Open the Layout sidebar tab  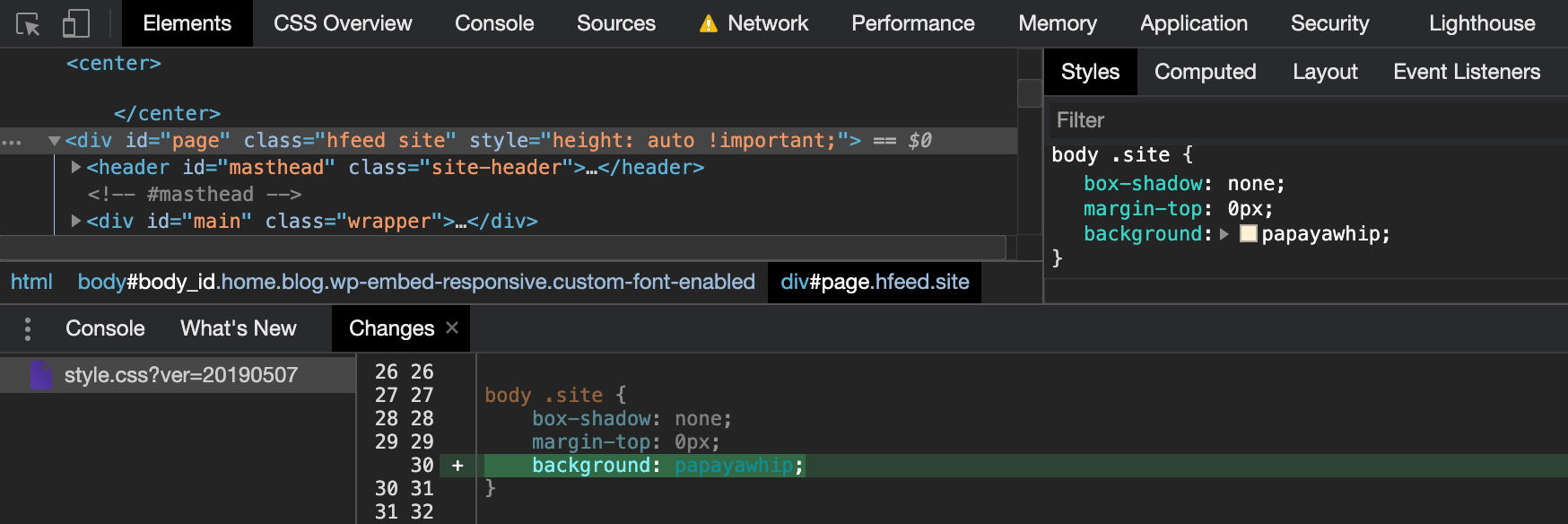pyautogui.click(x=1325, y=72)
